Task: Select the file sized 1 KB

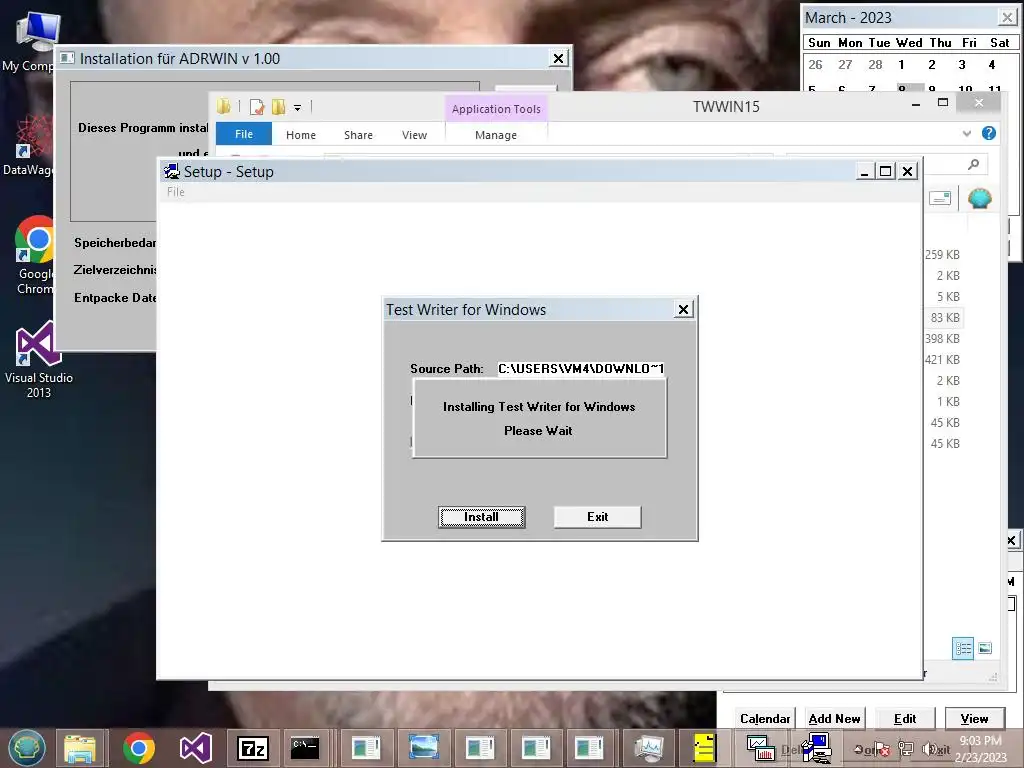Action: [948, 402]
